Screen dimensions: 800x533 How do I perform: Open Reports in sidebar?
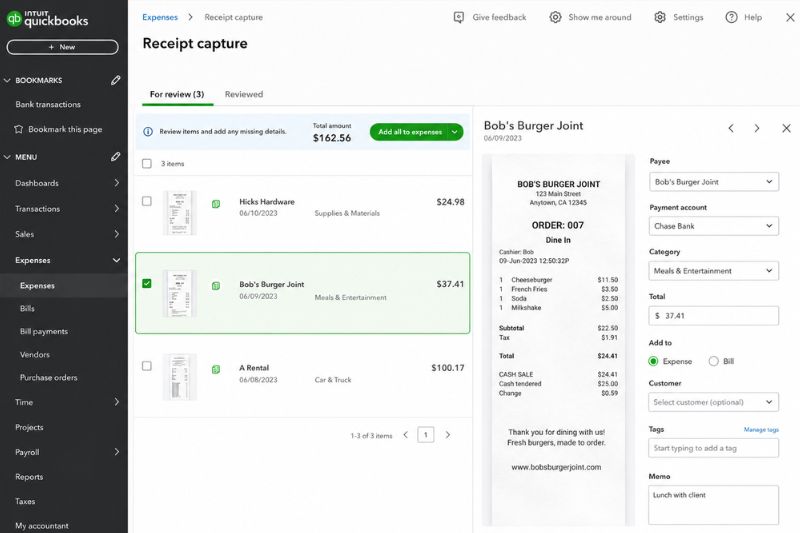(29, 477)
